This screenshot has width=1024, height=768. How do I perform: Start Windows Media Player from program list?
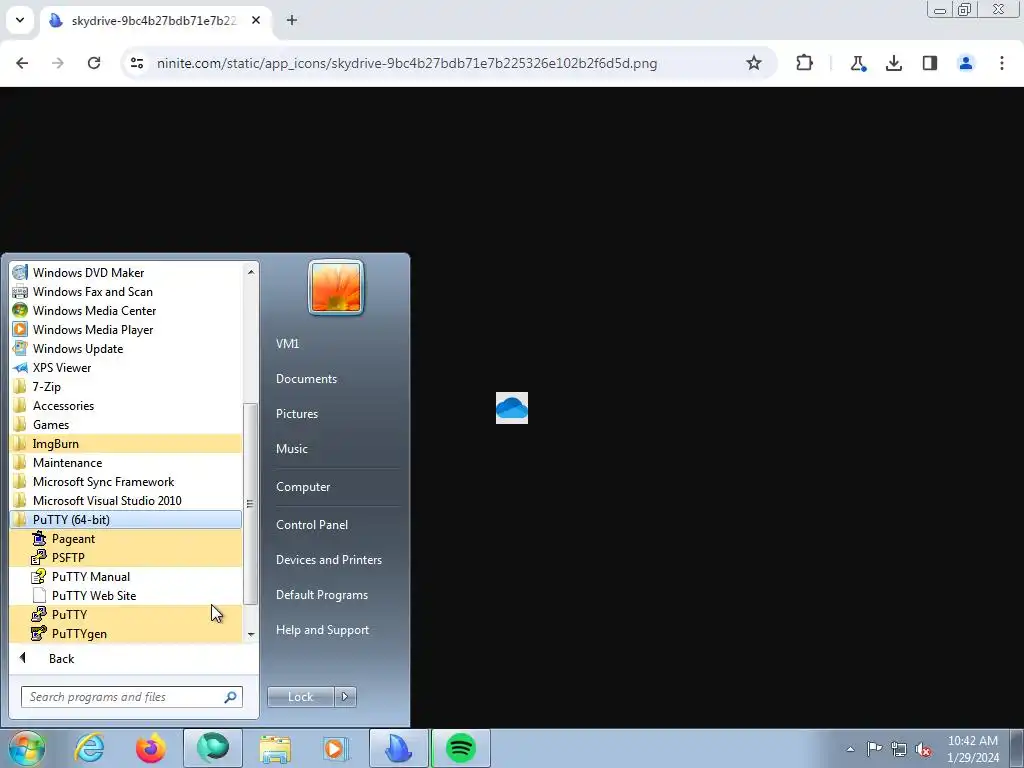click(x=126, y=329)
